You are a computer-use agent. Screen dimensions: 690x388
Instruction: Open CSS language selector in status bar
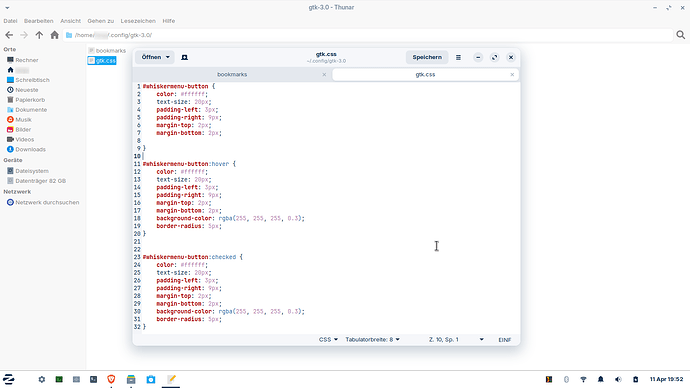click(328, 340)
